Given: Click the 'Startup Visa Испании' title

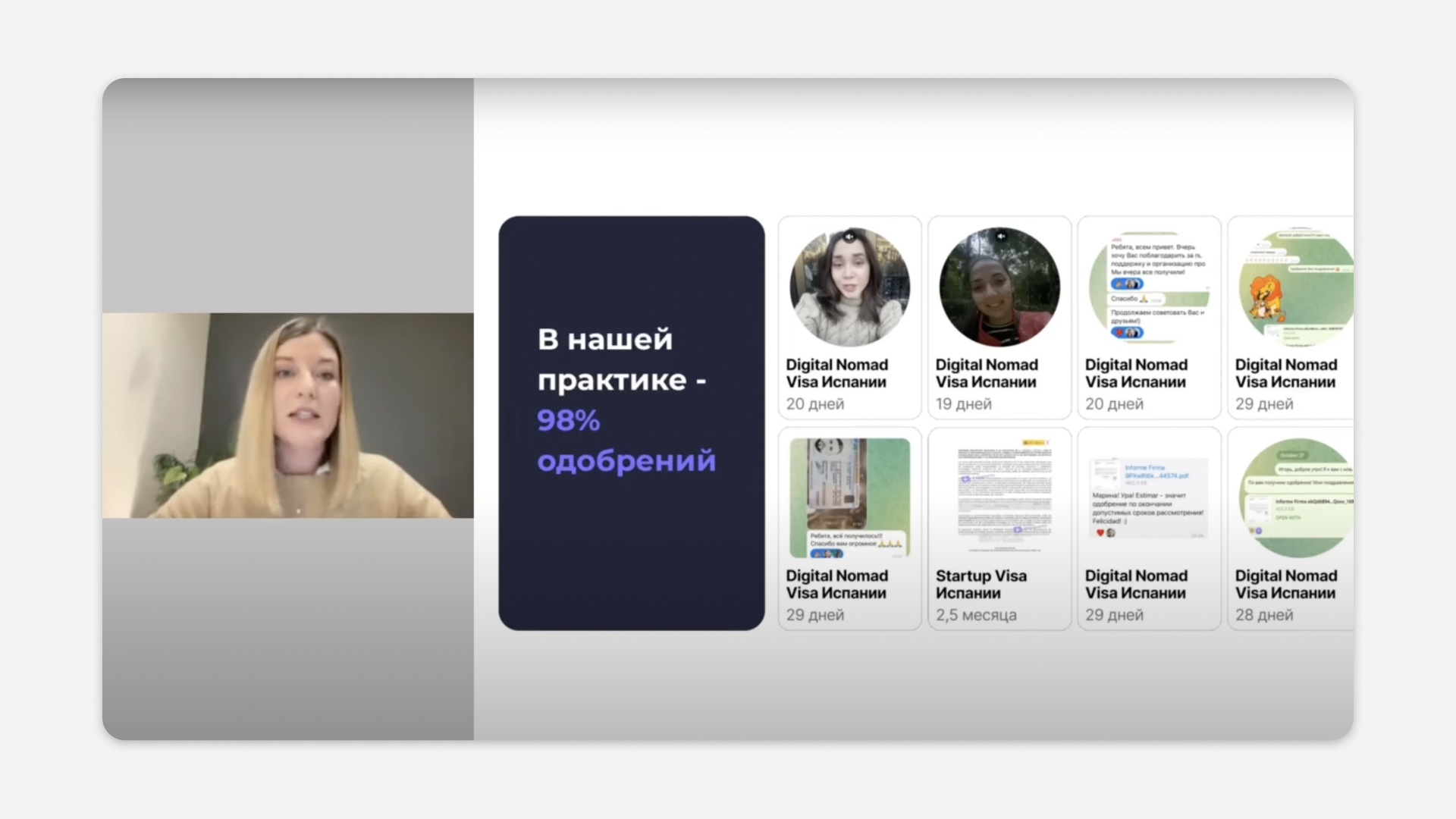Looking at the screenshot, I should point(981,584).
